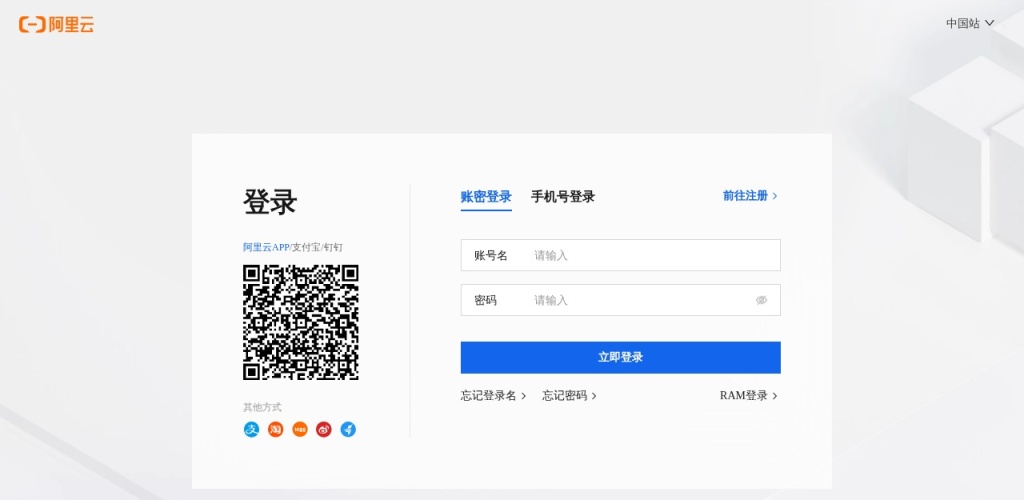Click the 忘记登录名 link
Image resolution: width=1024 pixels, height=500 pixels.
pyautogui.click(x=489, y=396)
